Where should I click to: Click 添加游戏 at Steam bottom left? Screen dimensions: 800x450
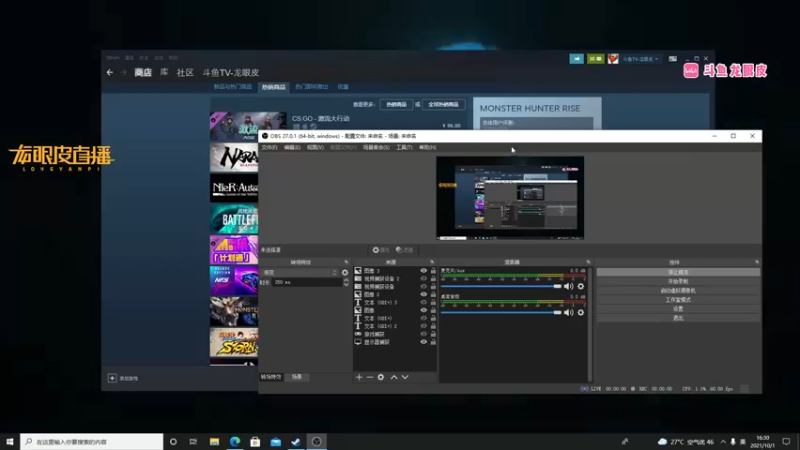pos(123,378)
